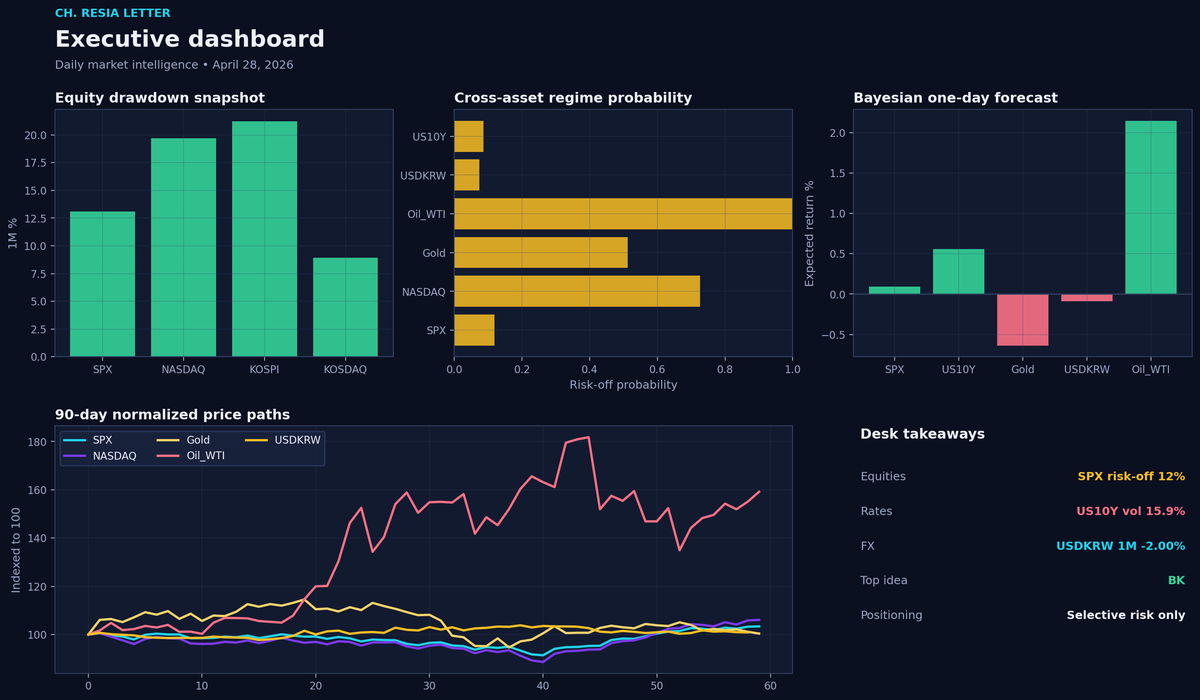Click the KOSDAQ drawdown bar
Screen dimensions: 1200x700
point(345,307)
